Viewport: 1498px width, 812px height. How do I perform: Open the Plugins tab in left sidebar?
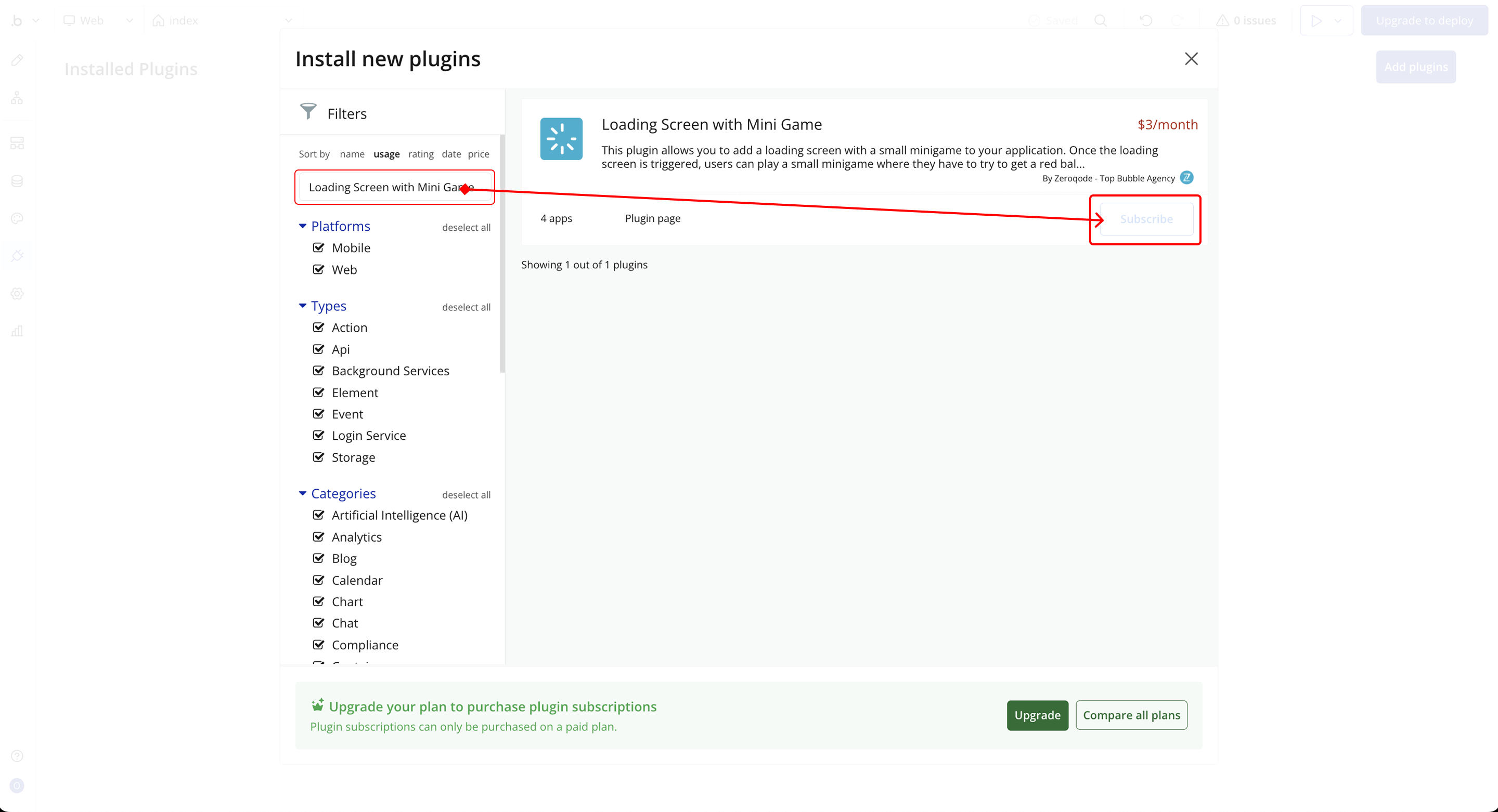[x=17, y=256]
